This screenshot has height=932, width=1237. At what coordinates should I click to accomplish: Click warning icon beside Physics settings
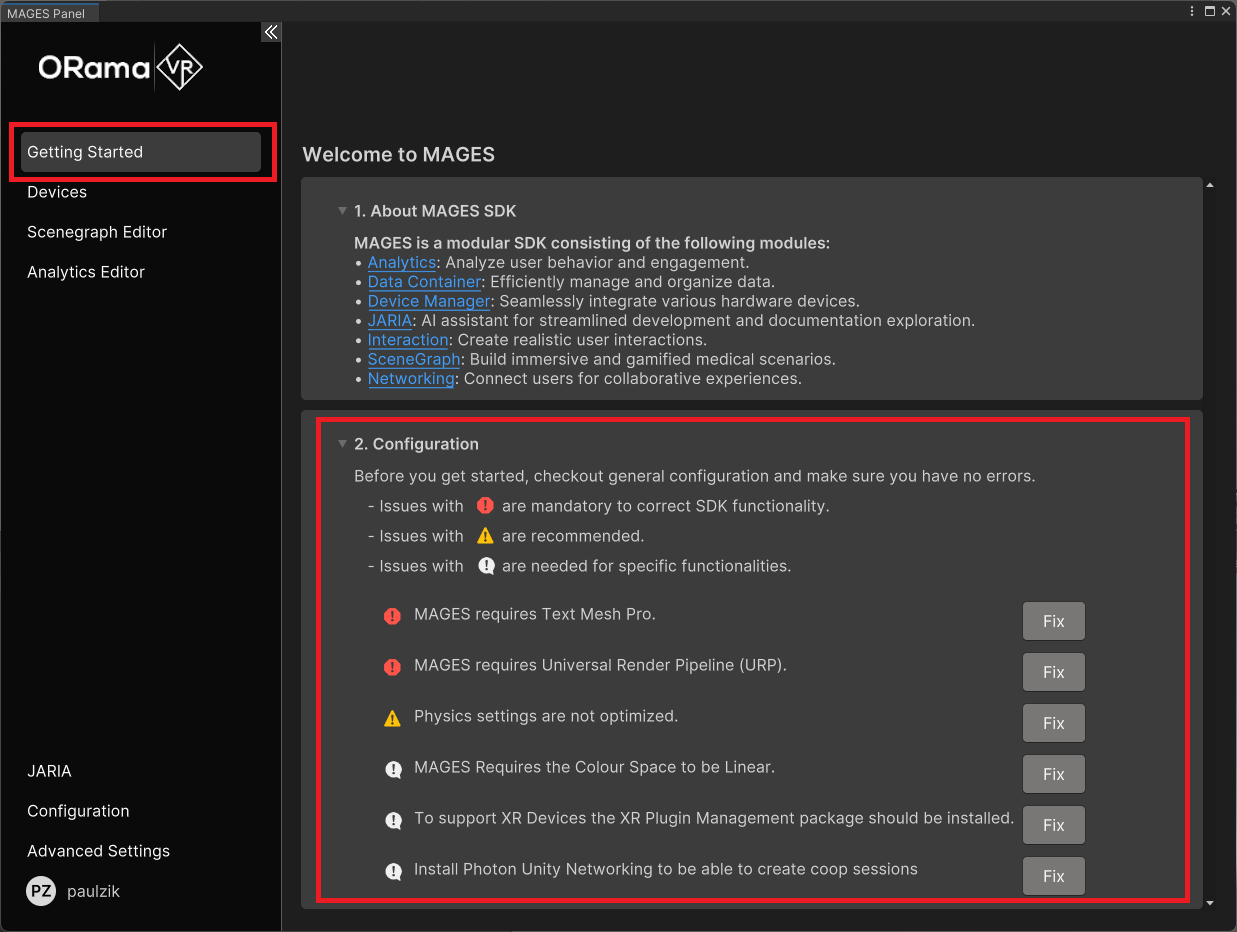coord(393,718)
